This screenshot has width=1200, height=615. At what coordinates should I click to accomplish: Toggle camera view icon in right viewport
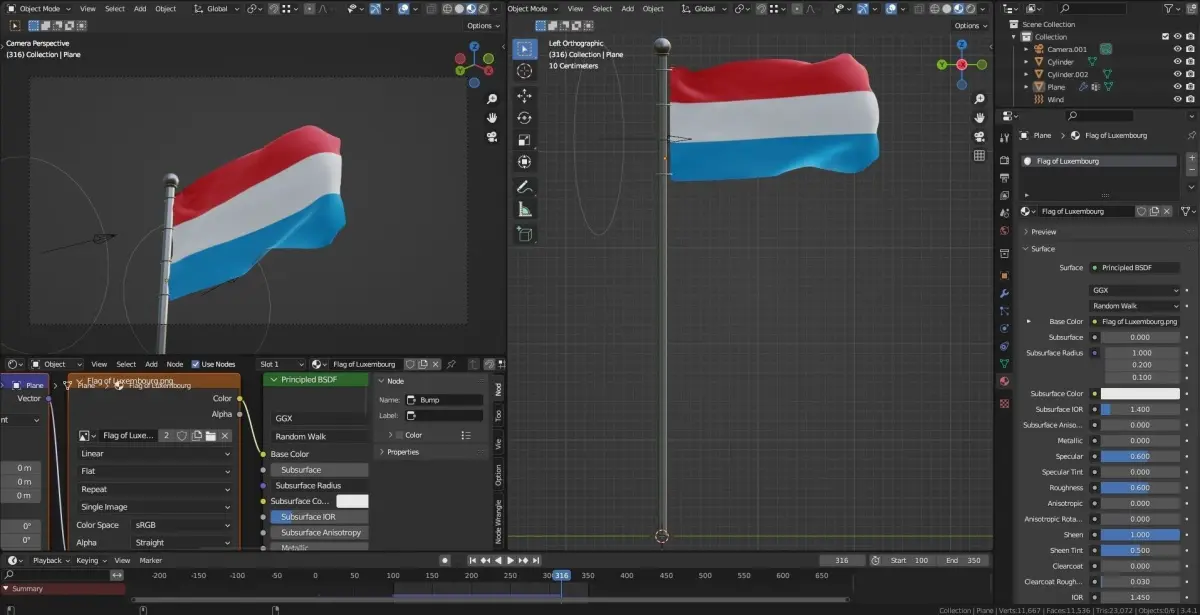(x=979, y=137)
